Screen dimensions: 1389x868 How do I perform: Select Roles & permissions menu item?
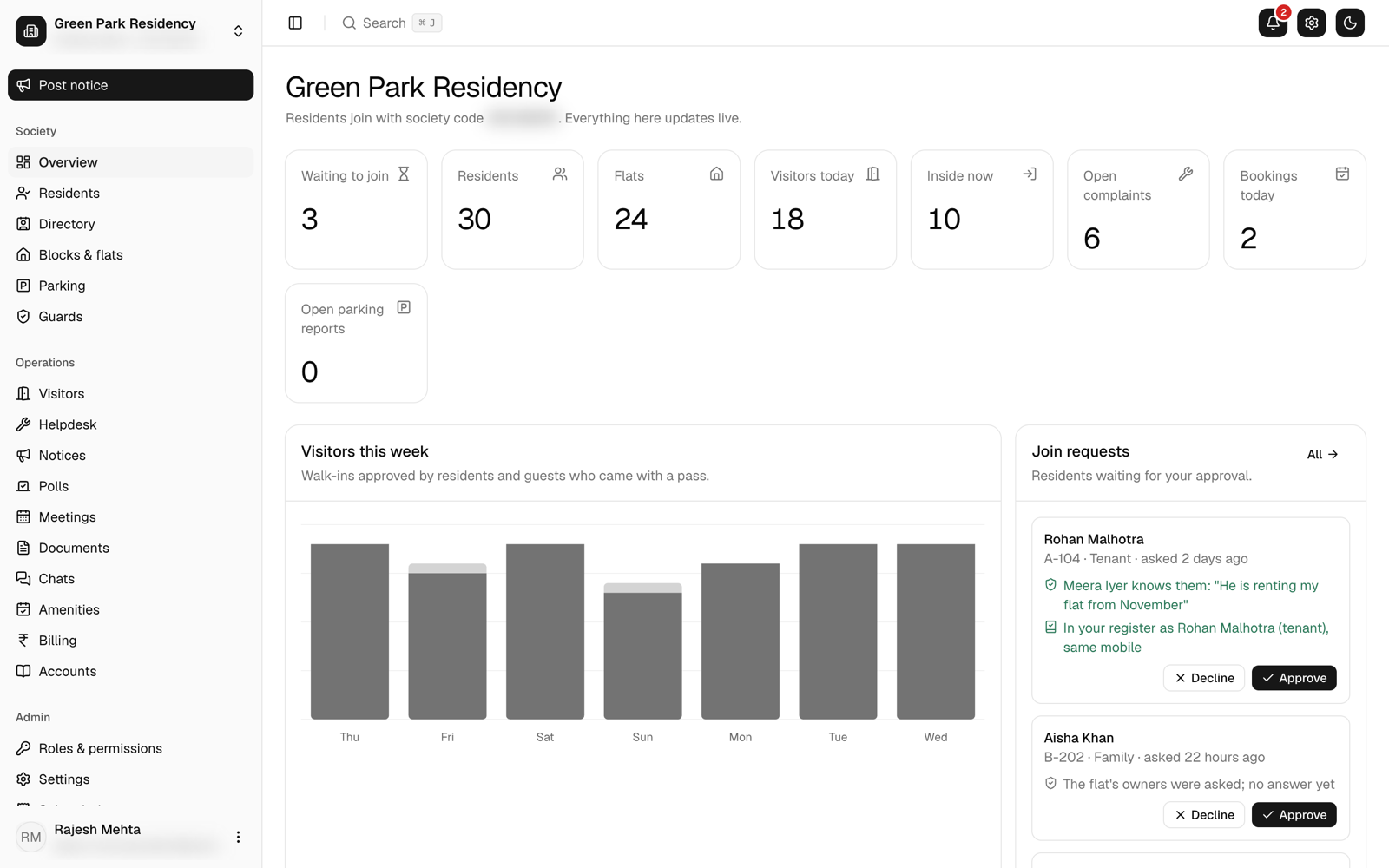coord(130,748)
